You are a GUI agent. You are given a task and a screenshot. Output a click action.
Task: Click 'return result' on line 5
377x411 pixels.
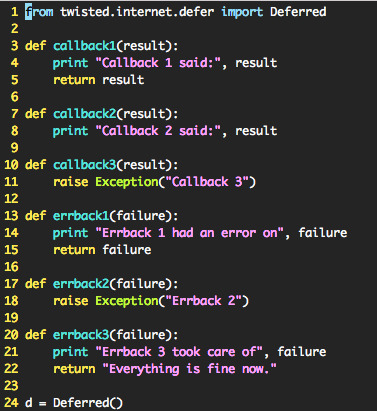point(99,80)
